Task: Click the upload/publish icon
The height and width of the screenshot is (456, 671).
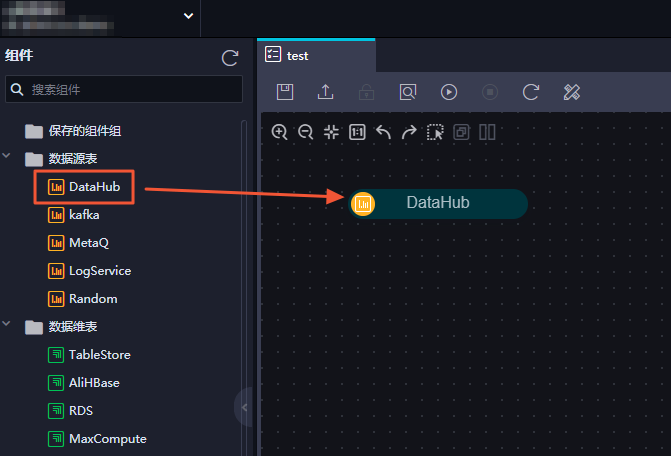Action: (x=325, y=92)
